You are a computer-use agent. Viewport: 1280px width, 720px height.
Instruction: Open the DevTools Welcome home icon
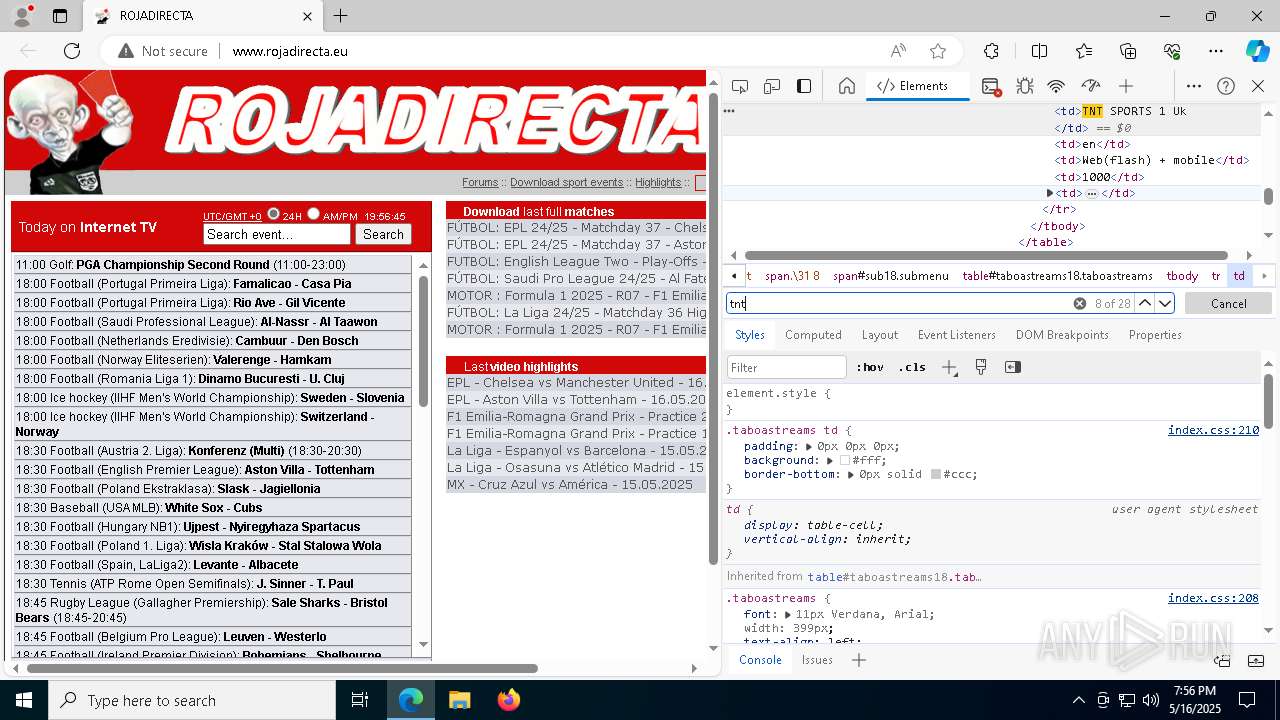pos(847,86)
